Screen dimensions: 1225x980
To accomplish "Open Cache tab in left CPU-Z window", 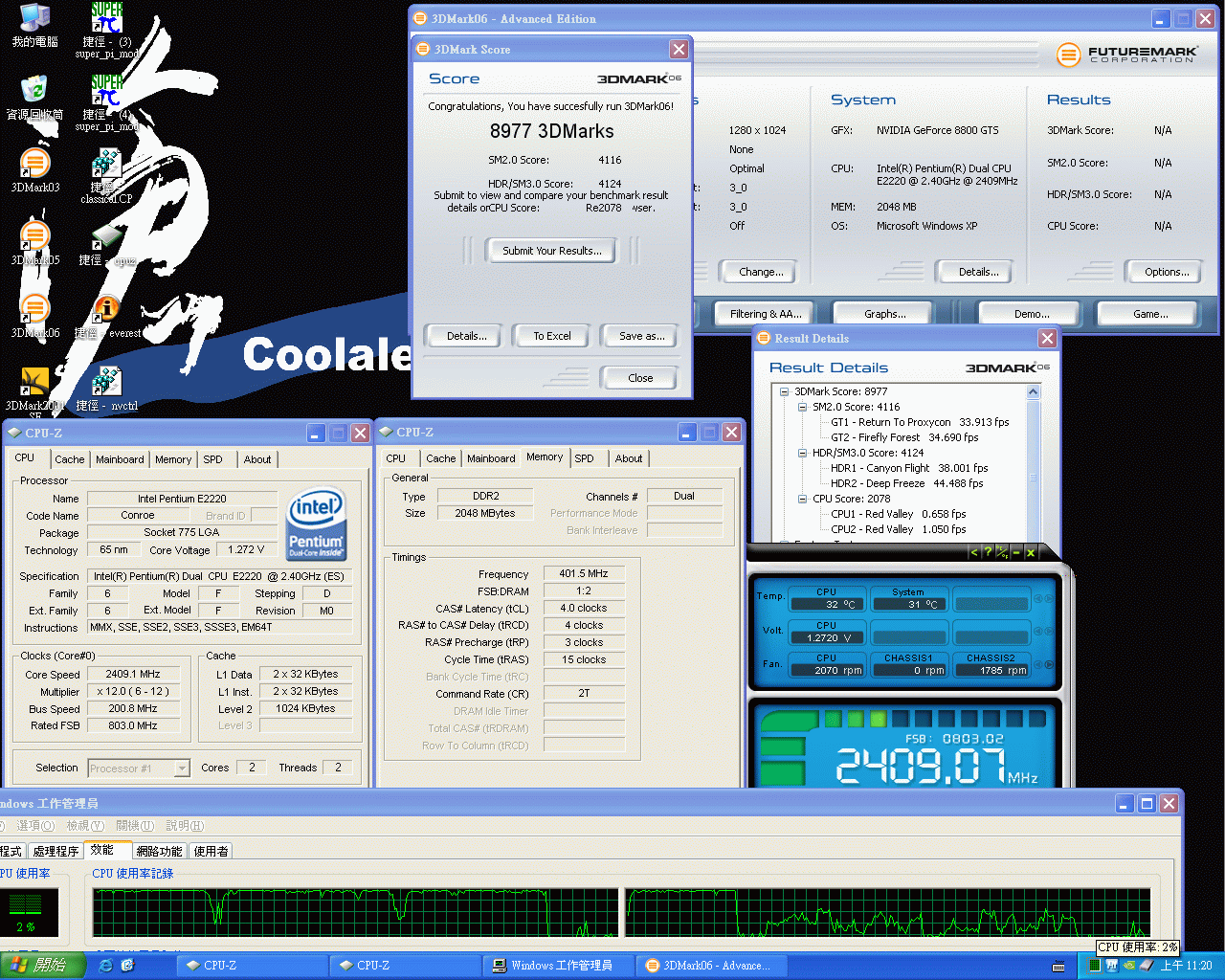I will point(69,459).
